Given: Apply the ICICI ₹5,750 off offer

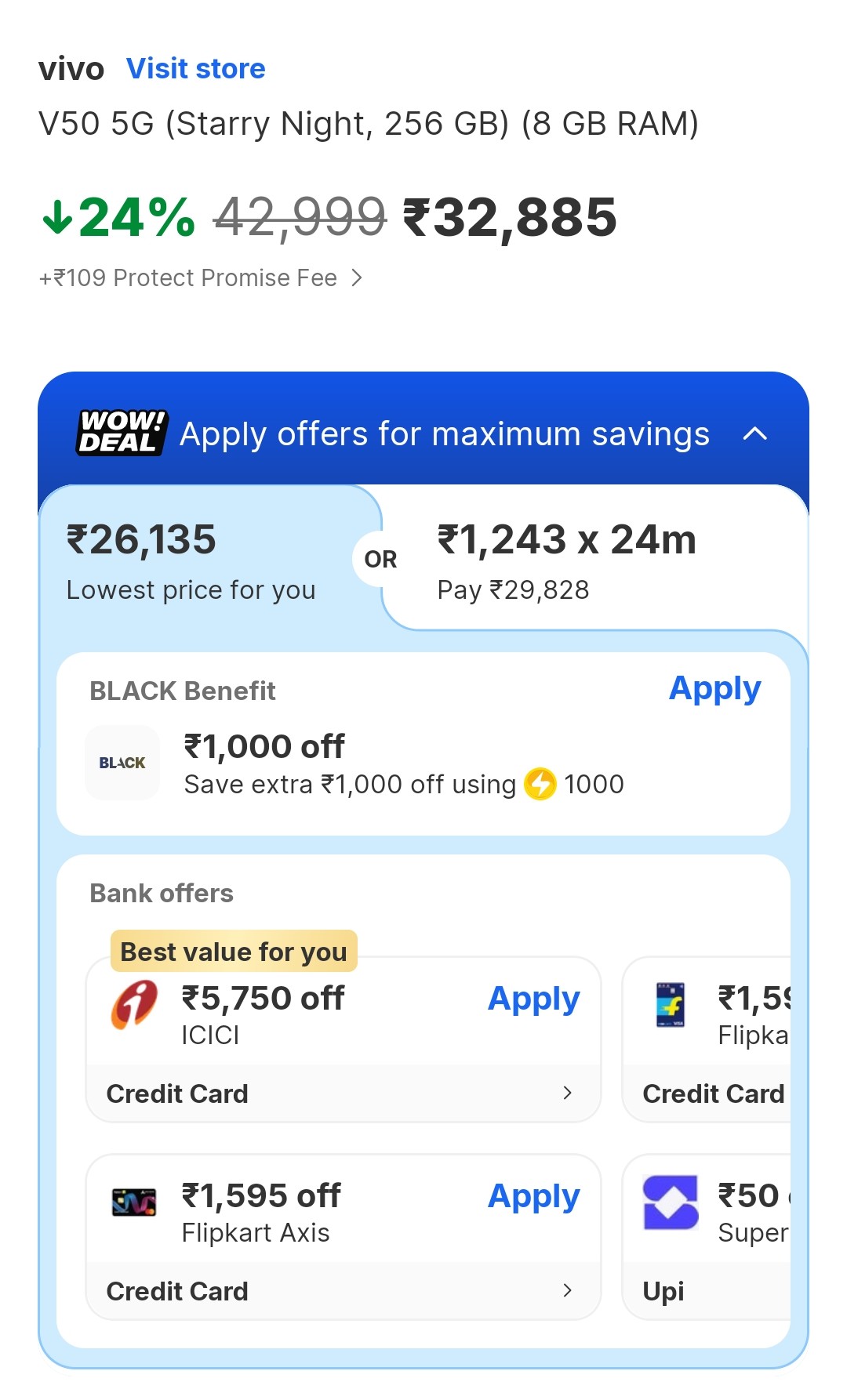Looking at the screenshot, I should coord(533,999).
